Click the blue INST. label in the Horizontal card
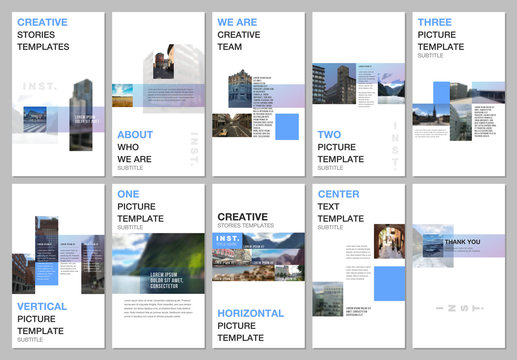 [x=227, y=241]
